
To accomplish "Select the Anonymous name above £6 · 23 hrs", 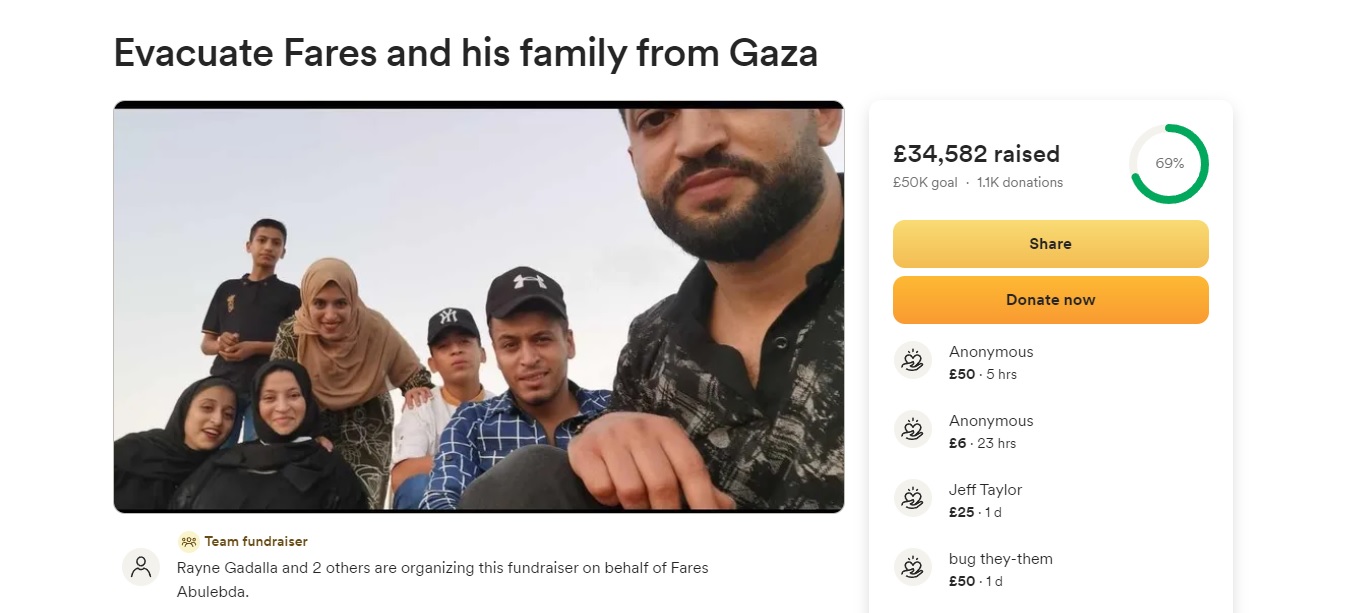I will tap(991, 421).
